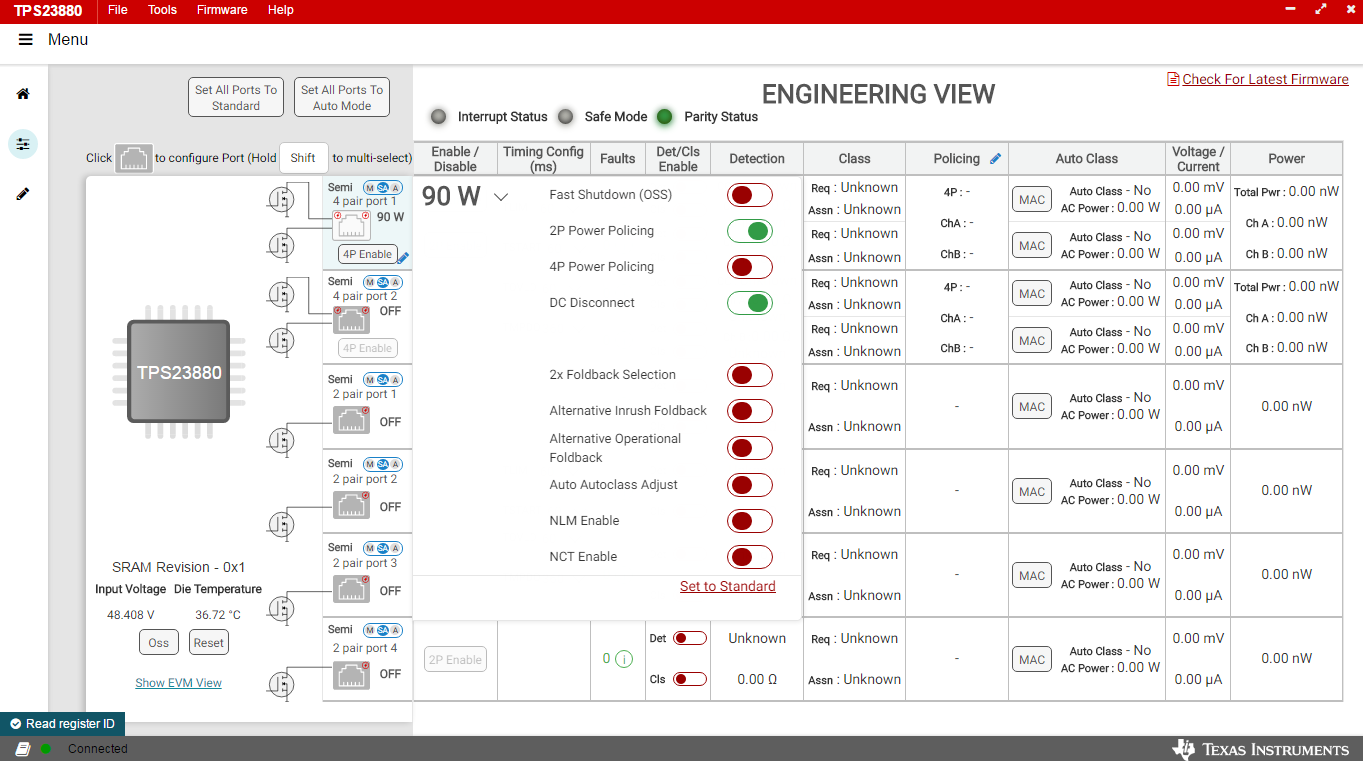The height and width of the screenshot is (761, 1363).
Task: Click the Interrupt Status indicator light
Action: click(438, 117)
